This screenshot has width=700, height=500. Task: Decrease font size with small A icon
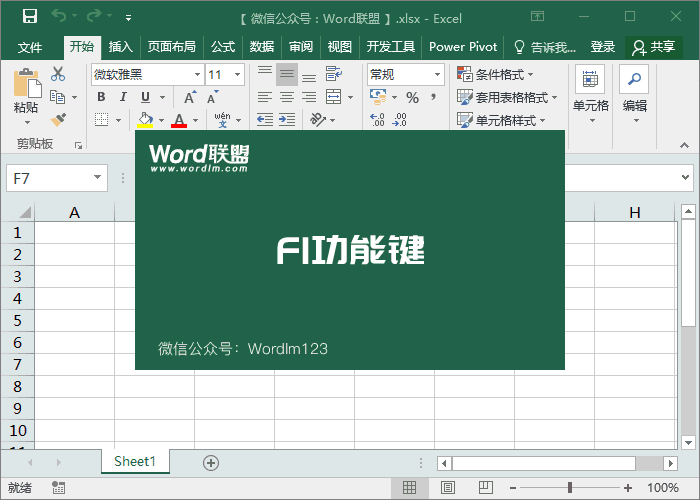point(212,97)
